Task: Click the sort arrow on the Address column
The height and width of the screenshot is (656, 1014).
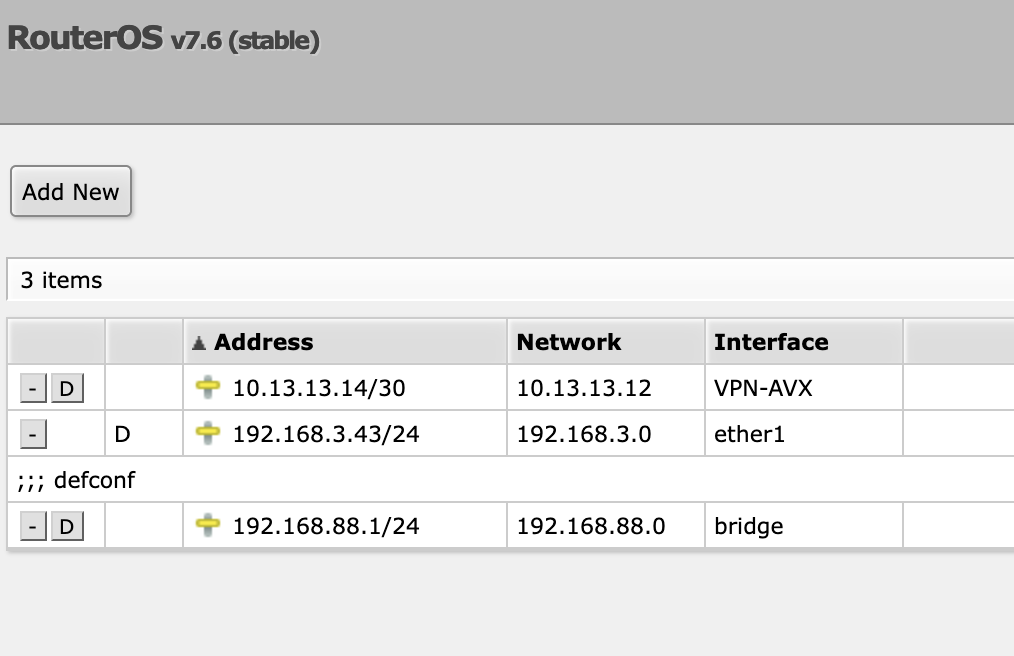Action: coord(198,341)
